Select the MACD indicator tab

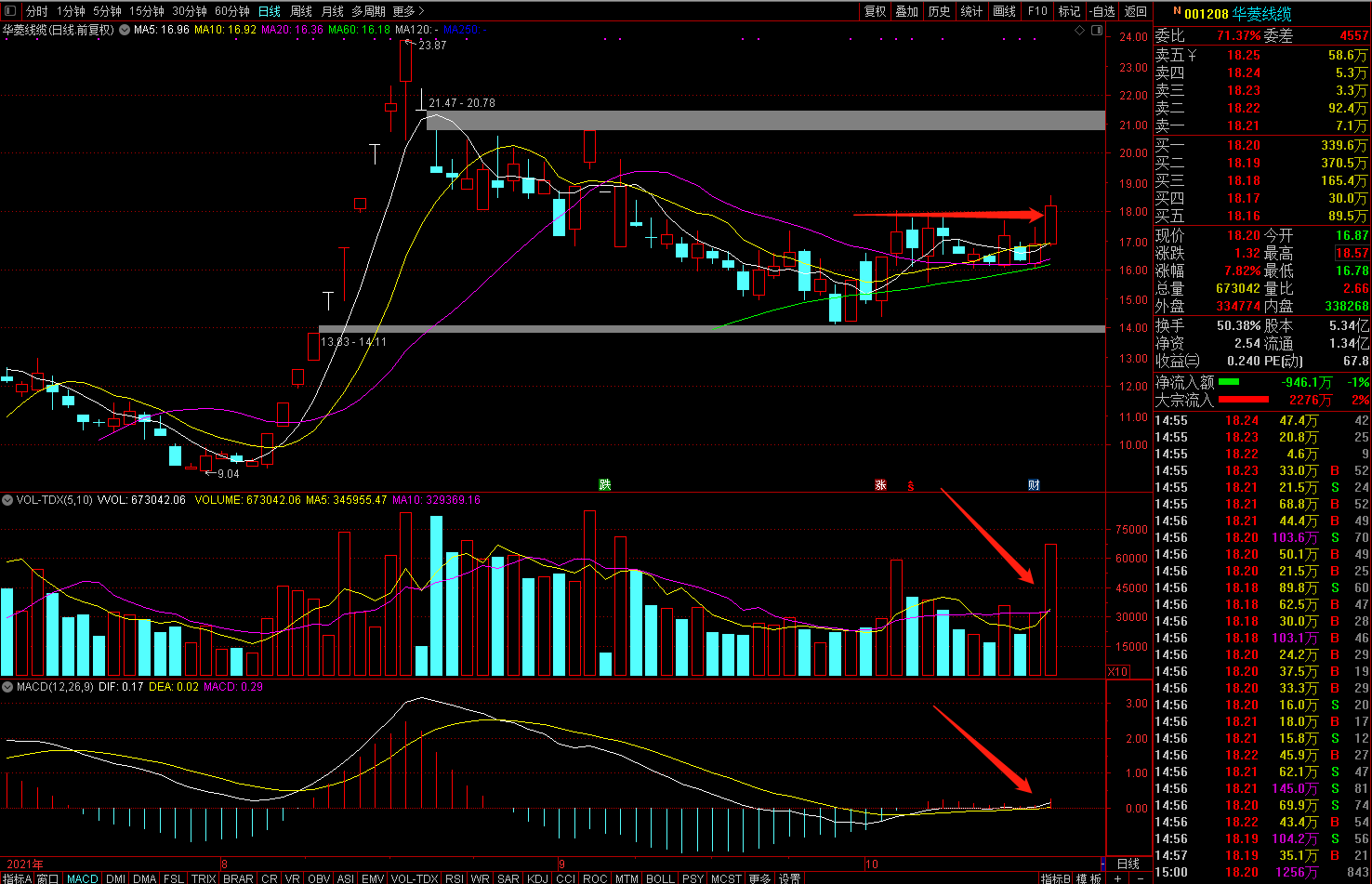point(83,878)
